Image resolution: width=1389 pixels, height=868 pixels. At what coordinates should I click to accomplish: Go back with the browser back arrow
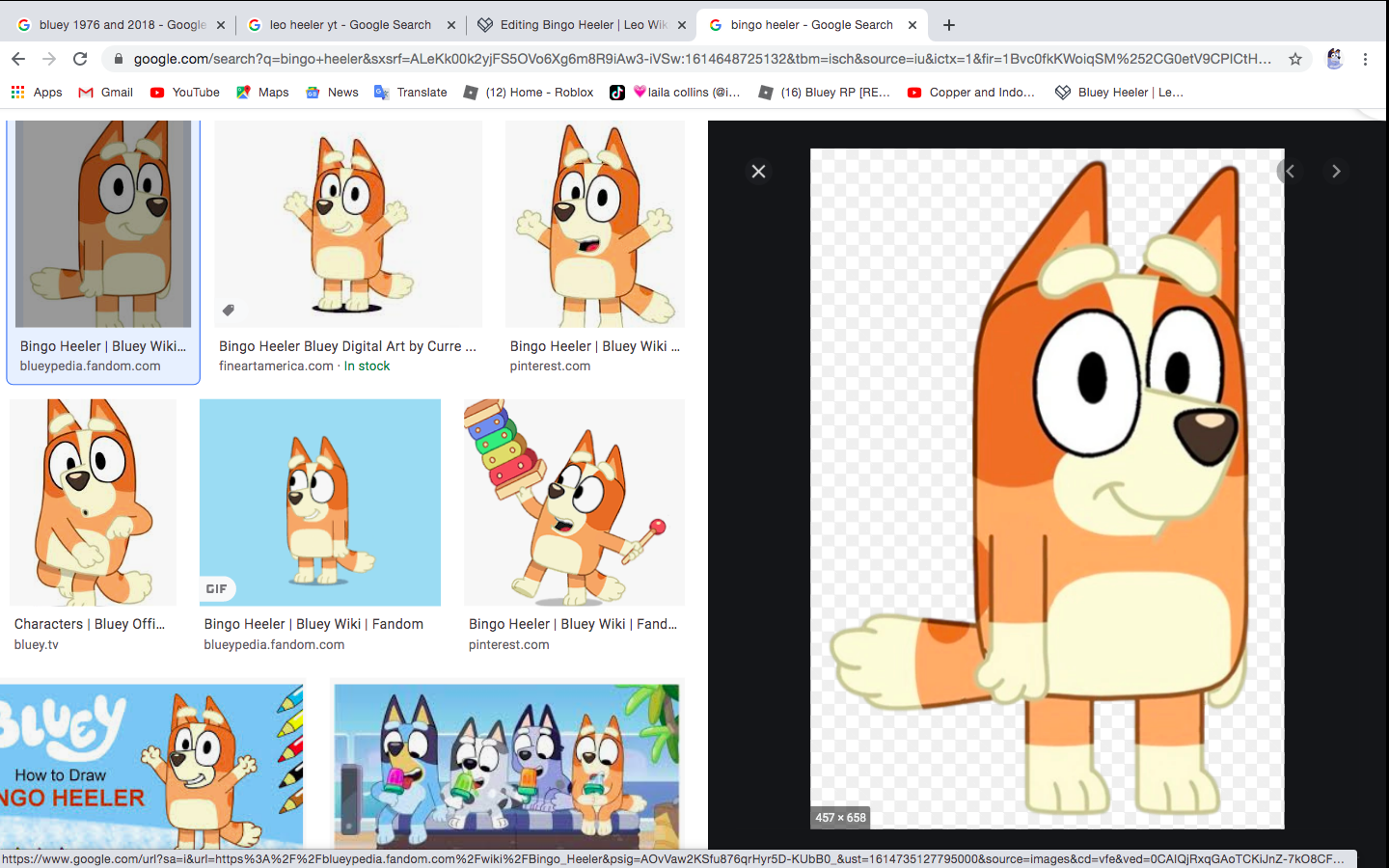18,59
